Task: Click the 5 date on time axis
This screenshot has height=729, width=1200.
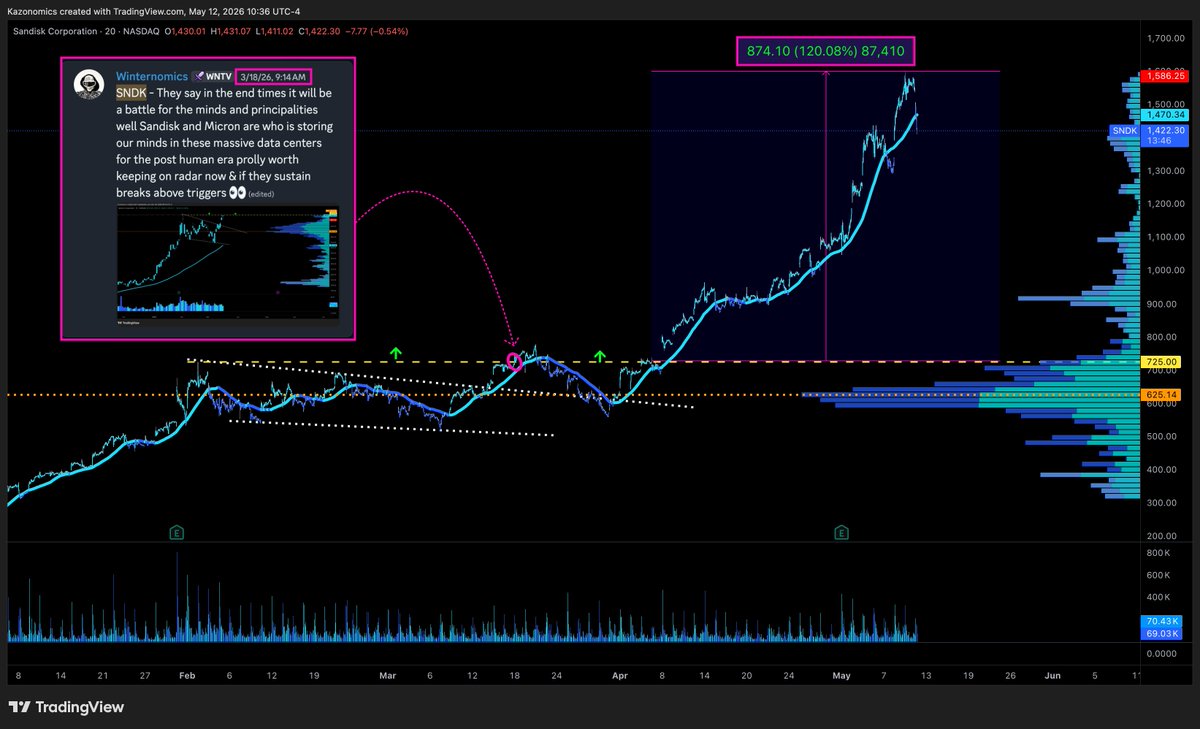Action: click(1094, 676)
